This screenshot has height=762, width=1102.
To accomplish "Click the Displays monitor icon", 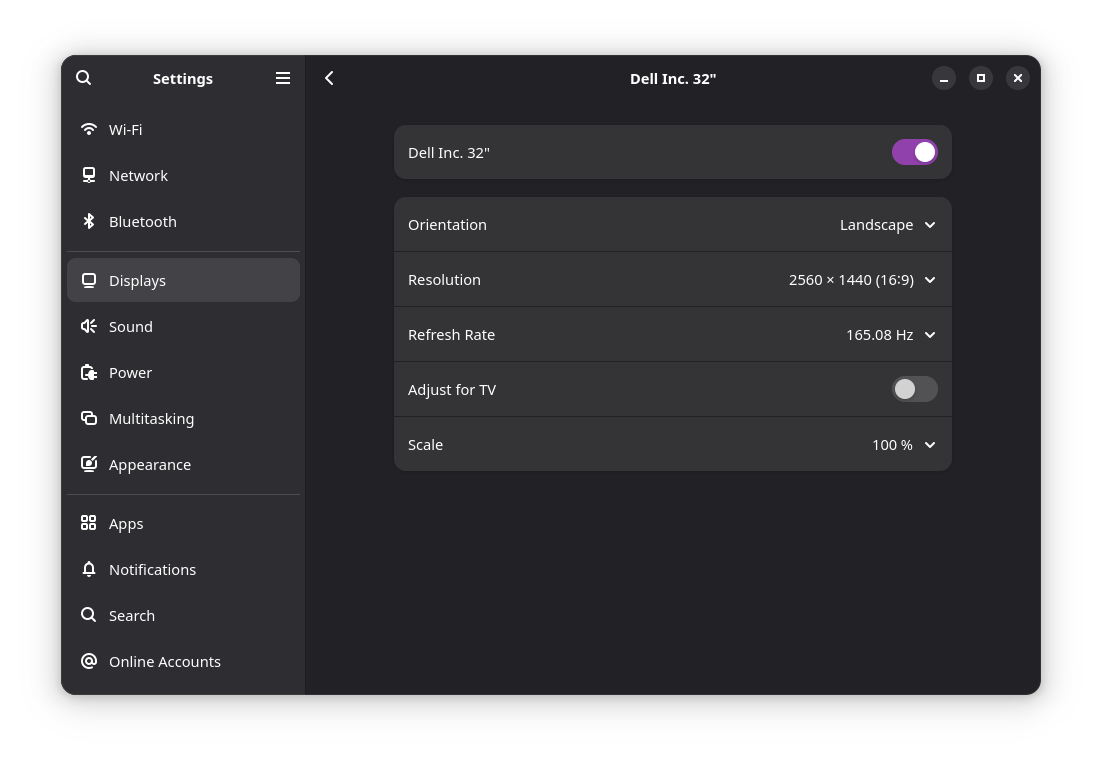I will (x=89, y=280).
